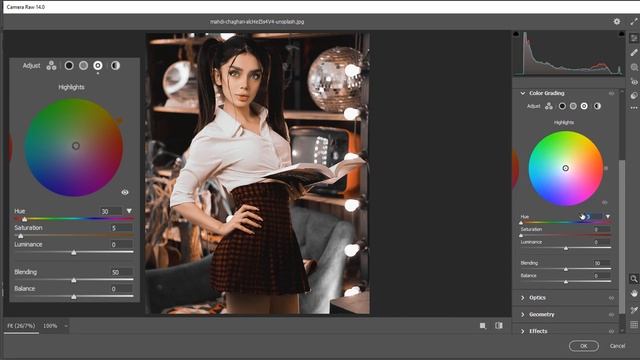Click Saturation value field in right panel
640x360 pixels.
[x=601, y=229]
